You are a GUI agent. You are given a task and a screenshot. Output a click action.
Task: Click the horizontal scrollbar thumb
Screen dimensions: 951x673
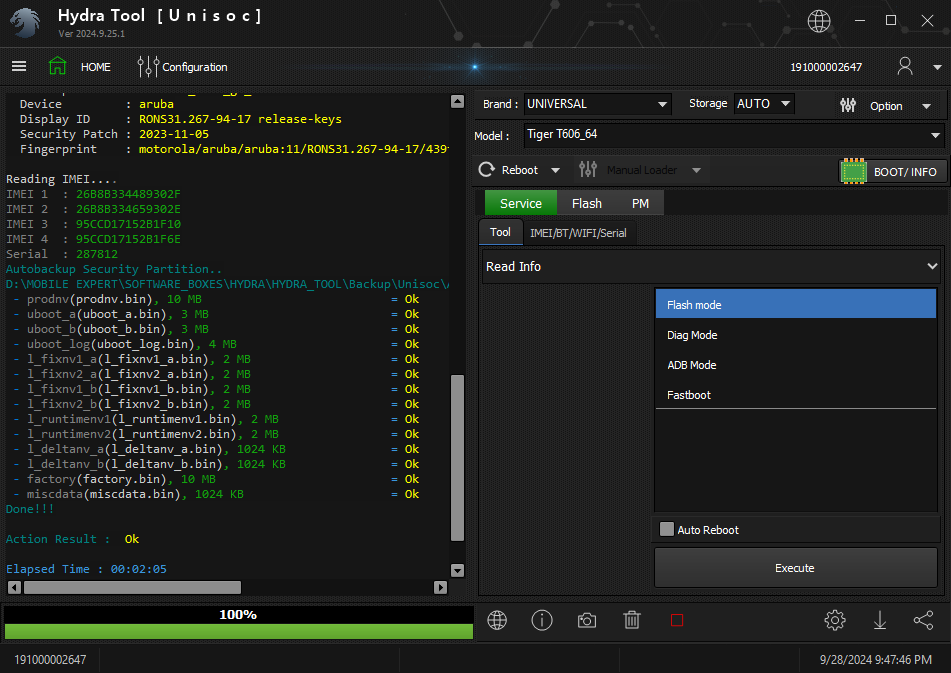click(132, 587)
